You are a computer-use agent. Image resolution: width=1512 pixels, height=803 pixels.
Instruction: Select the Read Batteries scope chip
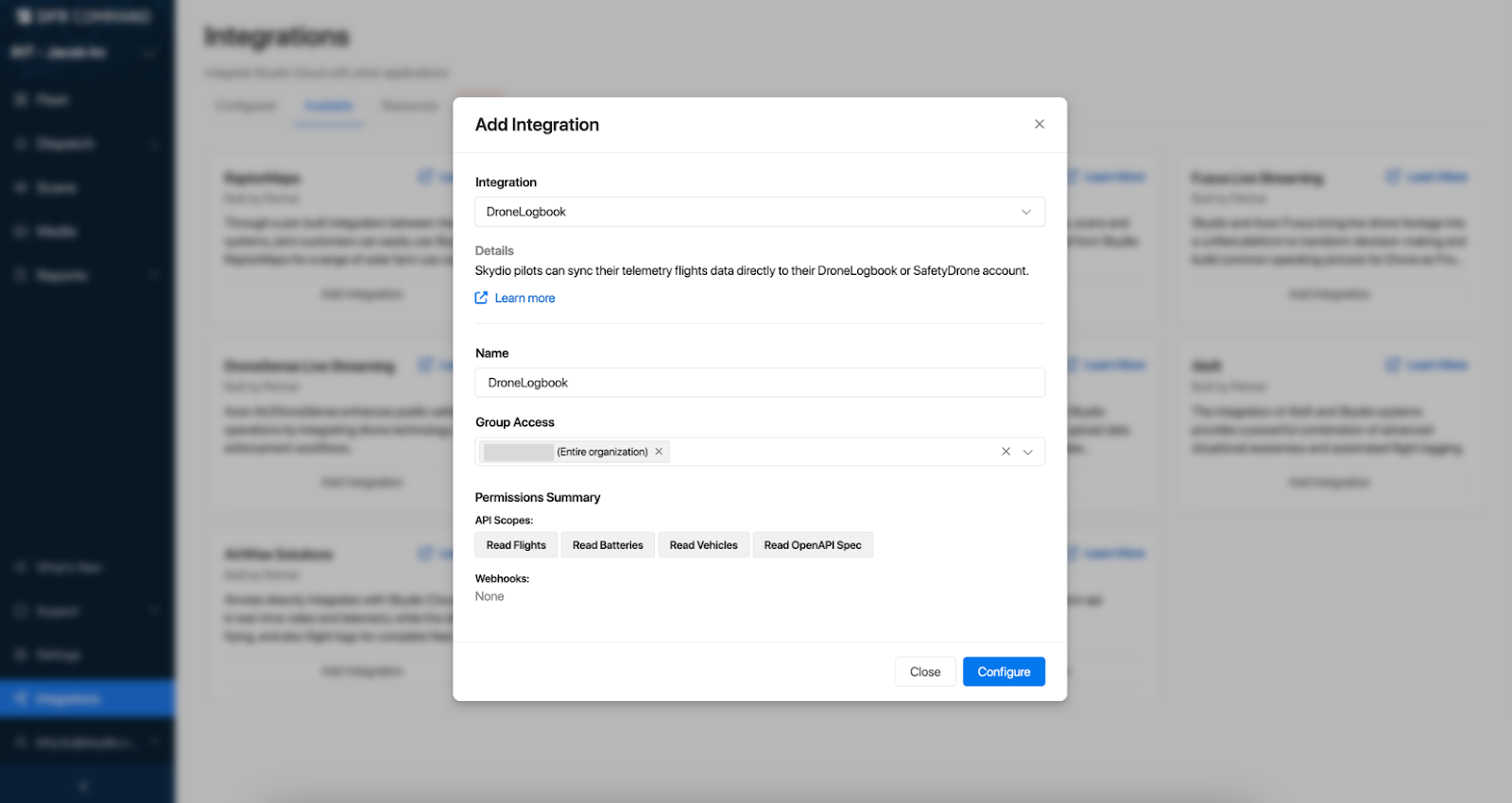tap(608, 545)
